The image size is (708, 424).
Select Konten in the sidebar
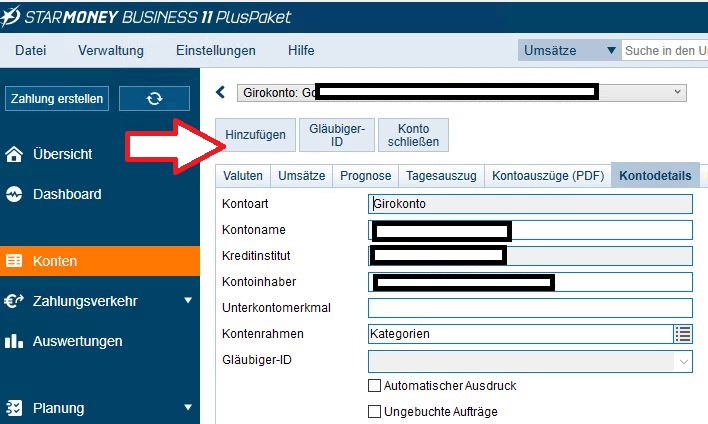coord(100,261)
